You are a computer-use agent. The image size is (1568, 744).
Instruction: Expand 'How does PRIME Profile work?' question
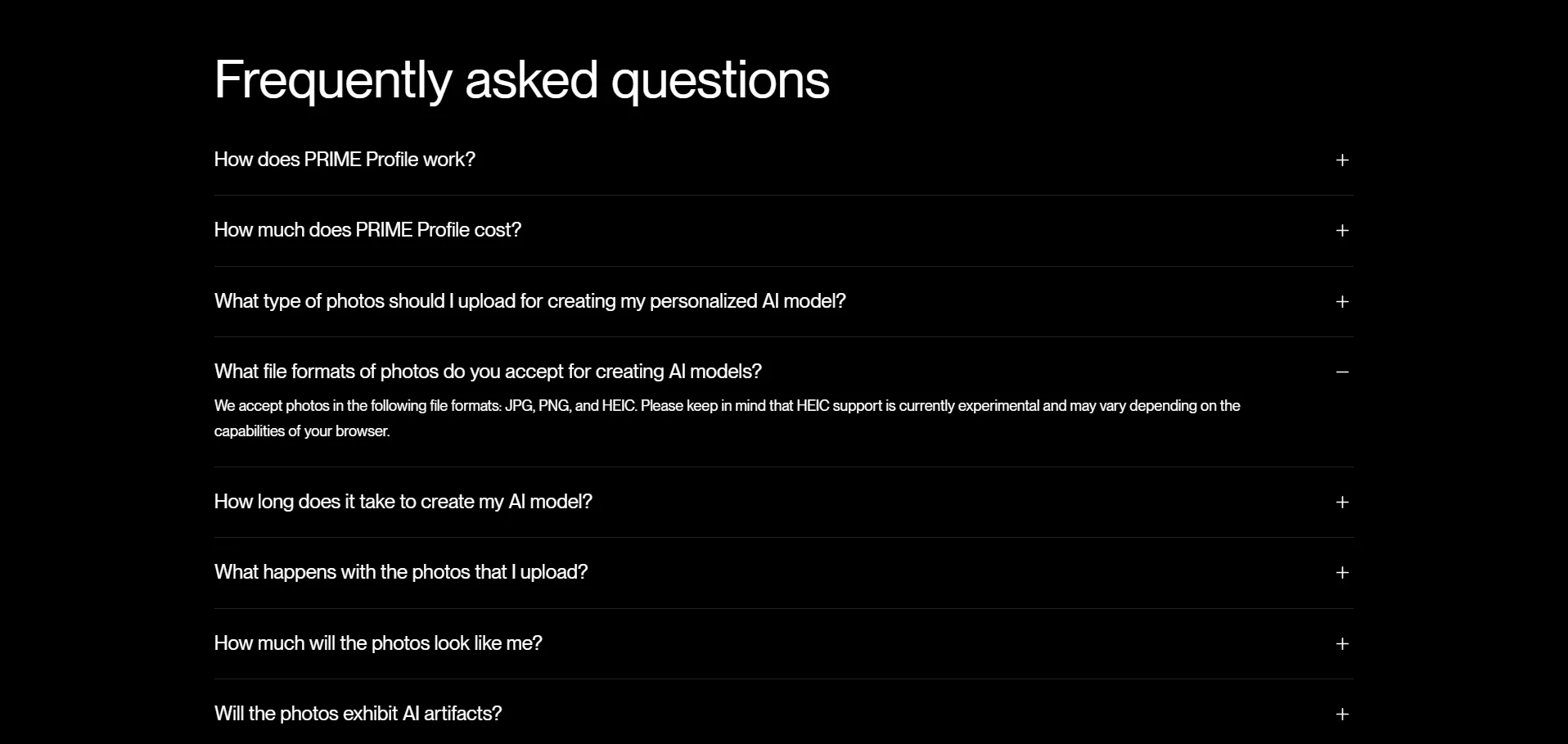[x=345, y=160]
